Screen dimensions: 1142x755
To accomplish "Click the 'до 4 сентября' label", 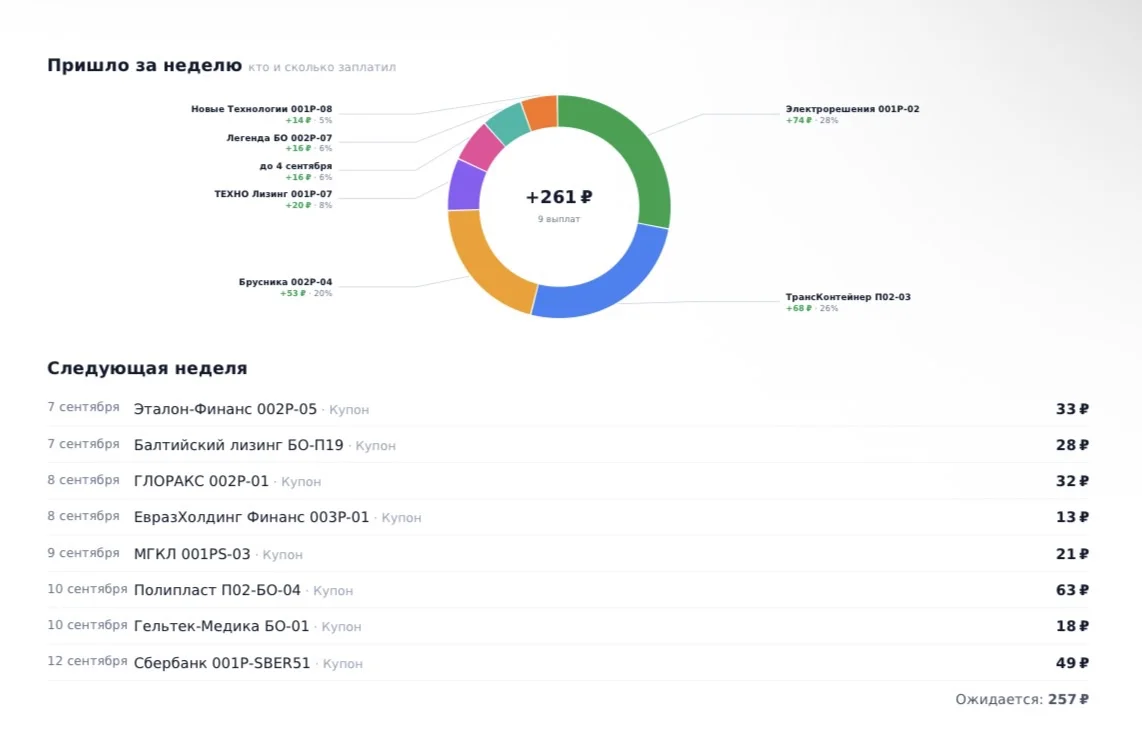I will (296, 166).
